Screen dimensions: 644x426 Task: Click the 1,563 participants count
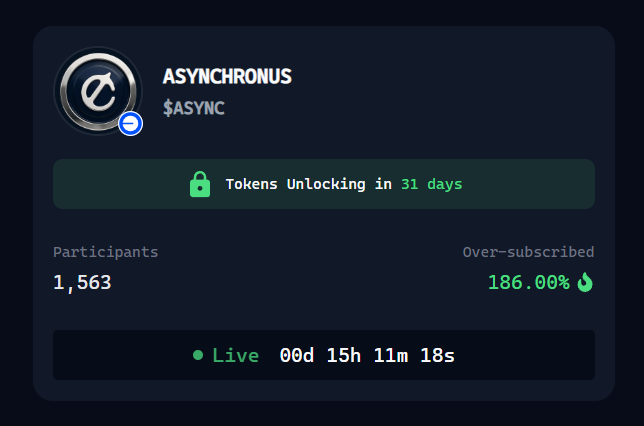(82, 283)
